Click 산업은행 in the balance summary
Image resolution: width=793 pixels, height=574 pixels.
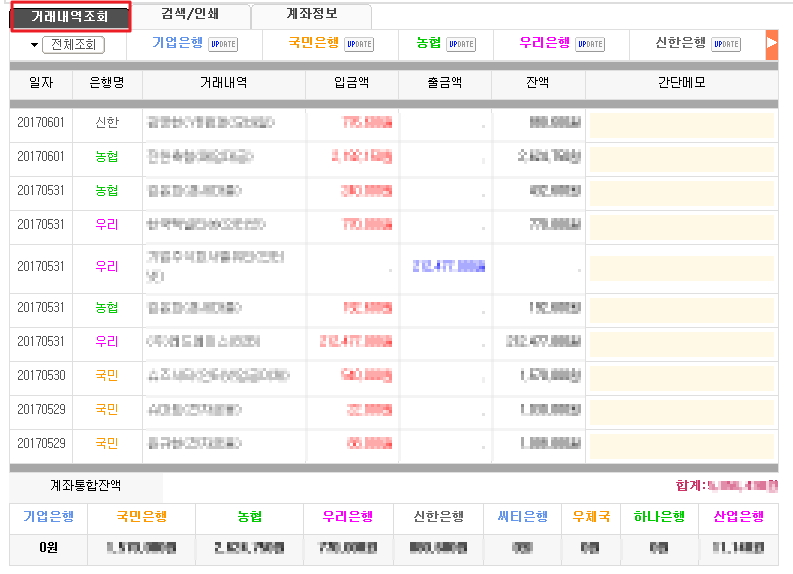pos(738,517)
